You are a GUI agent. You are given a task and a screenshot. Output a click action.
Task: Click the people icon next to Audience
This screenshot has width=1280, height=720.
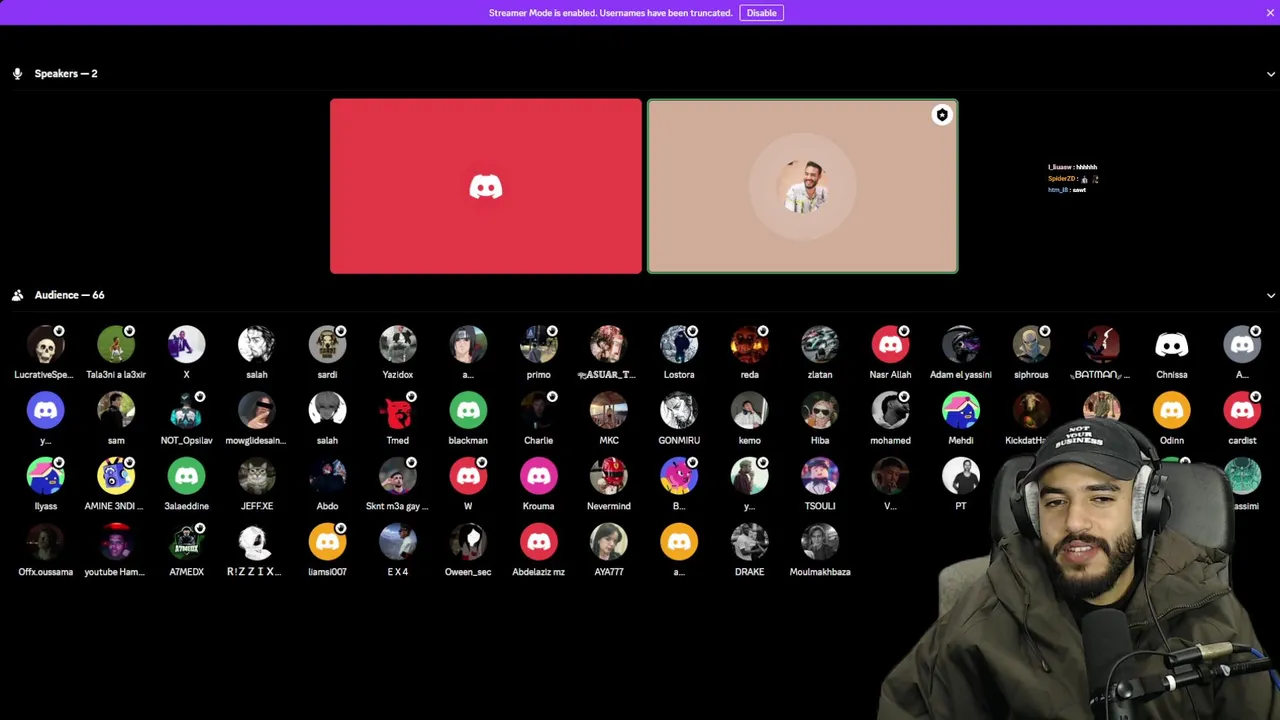pyautogui.click(x=17, y=295)
